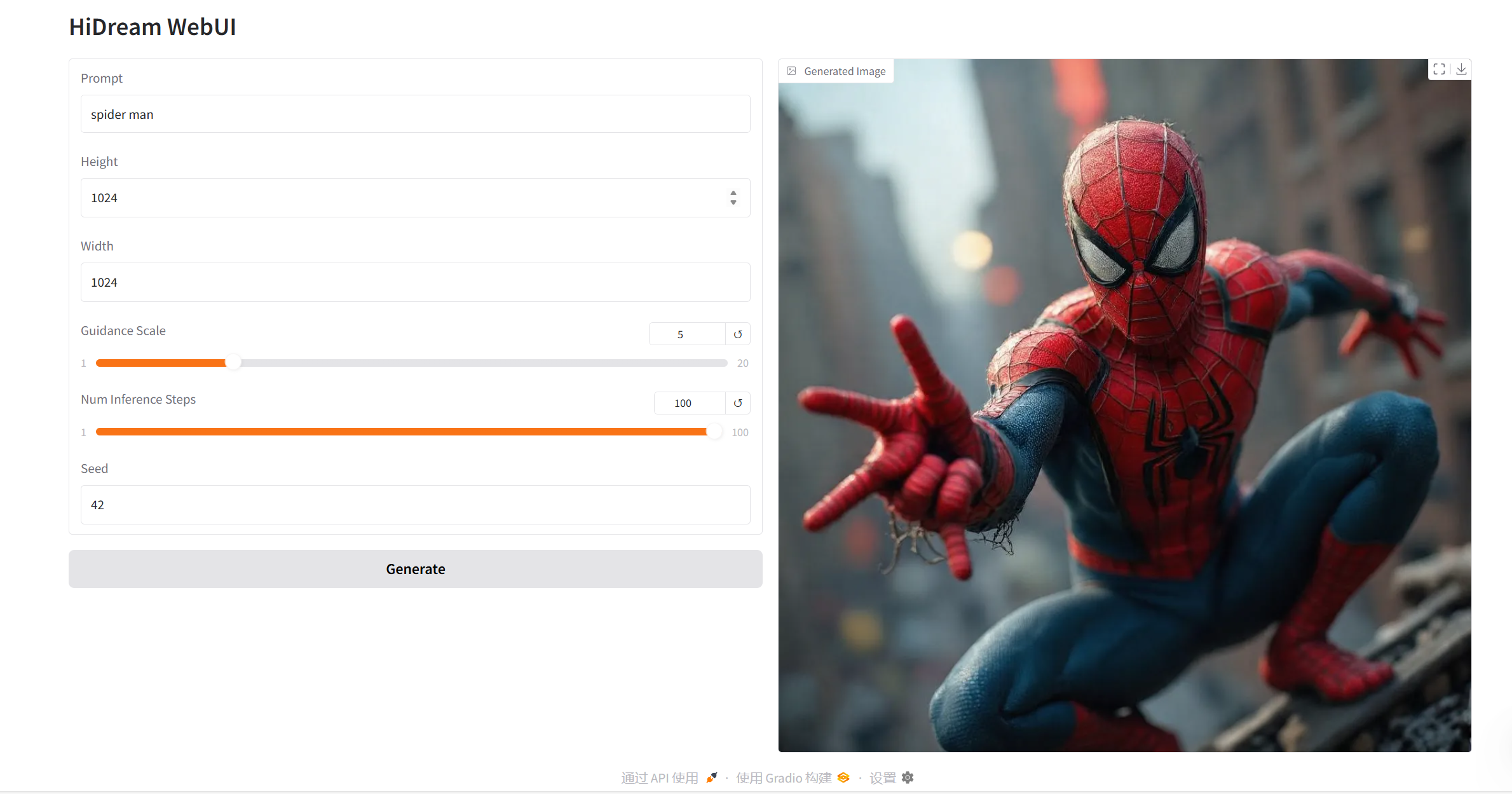Click into the Width input field
Screen dimensions: 1512x794
click(x=415, y=282)
